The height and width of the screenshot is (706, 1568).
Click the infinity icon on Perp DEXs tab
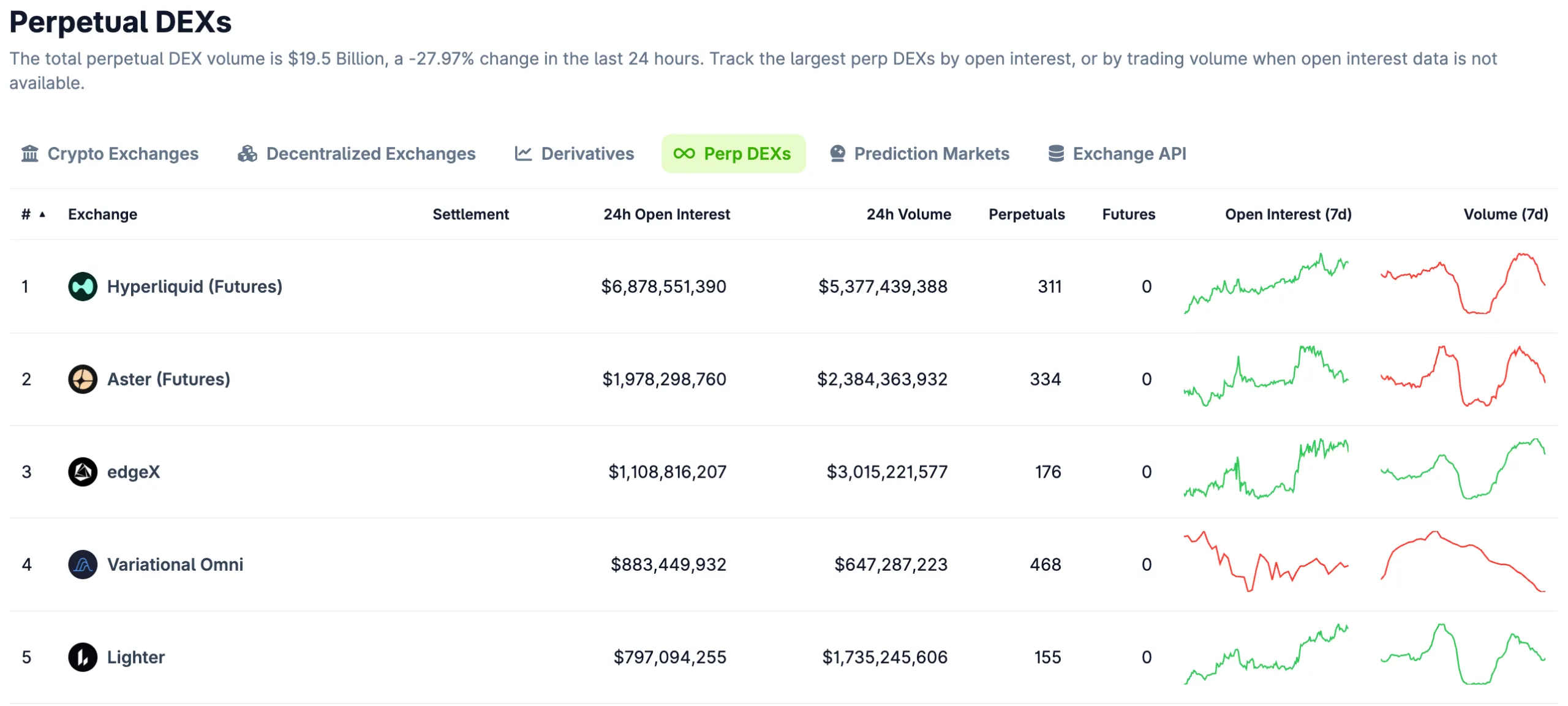684,154
